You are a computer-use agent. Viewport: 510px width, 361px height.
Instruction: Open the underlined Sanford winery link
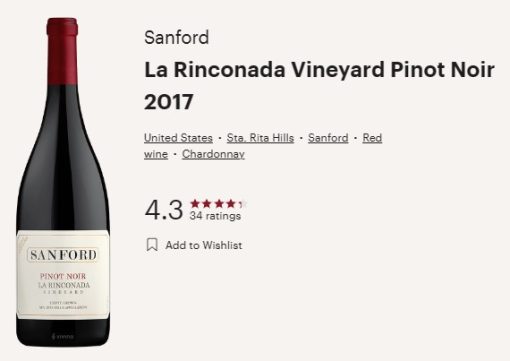pos(328,138)
